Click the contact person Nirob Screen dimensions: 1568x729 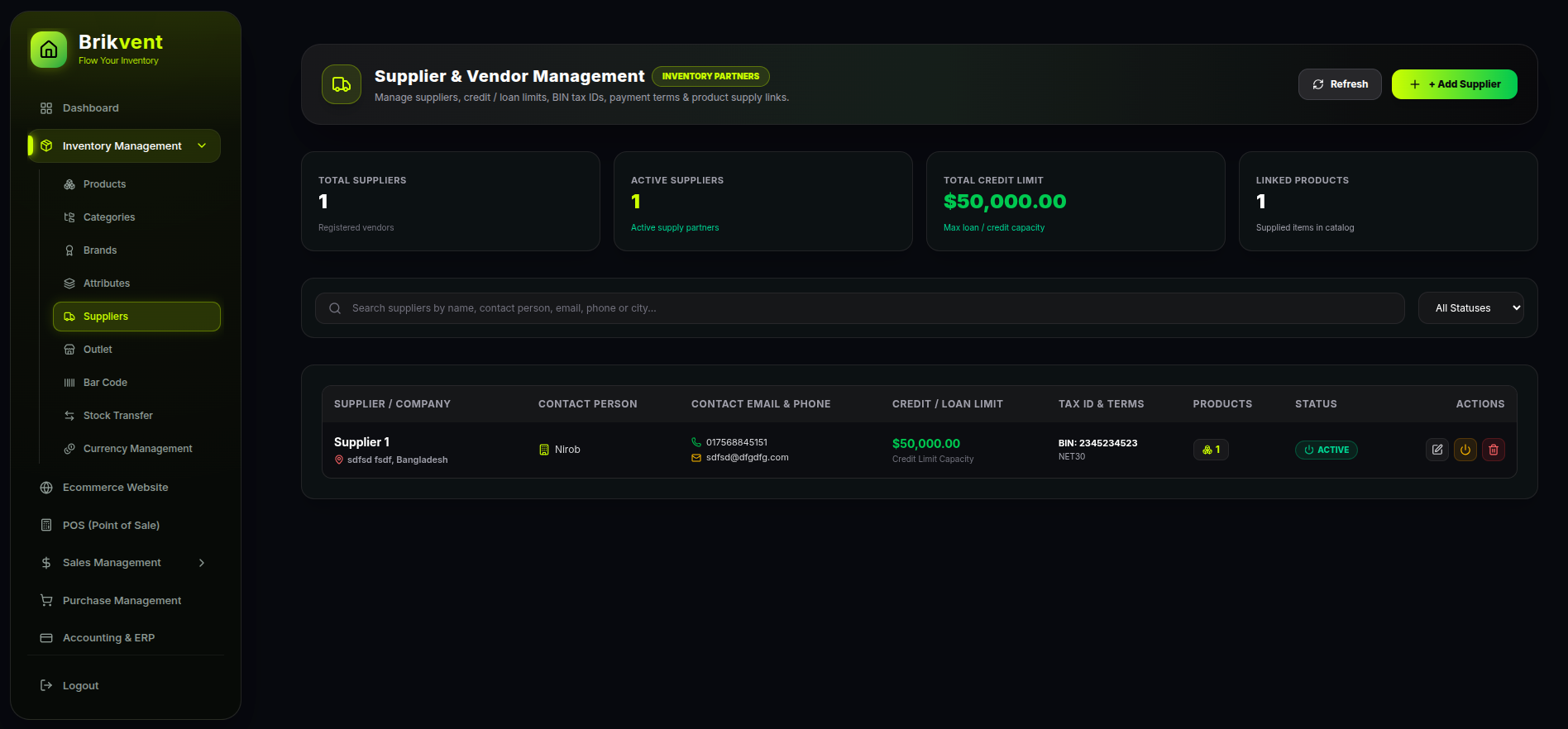[x=567, y=450]
